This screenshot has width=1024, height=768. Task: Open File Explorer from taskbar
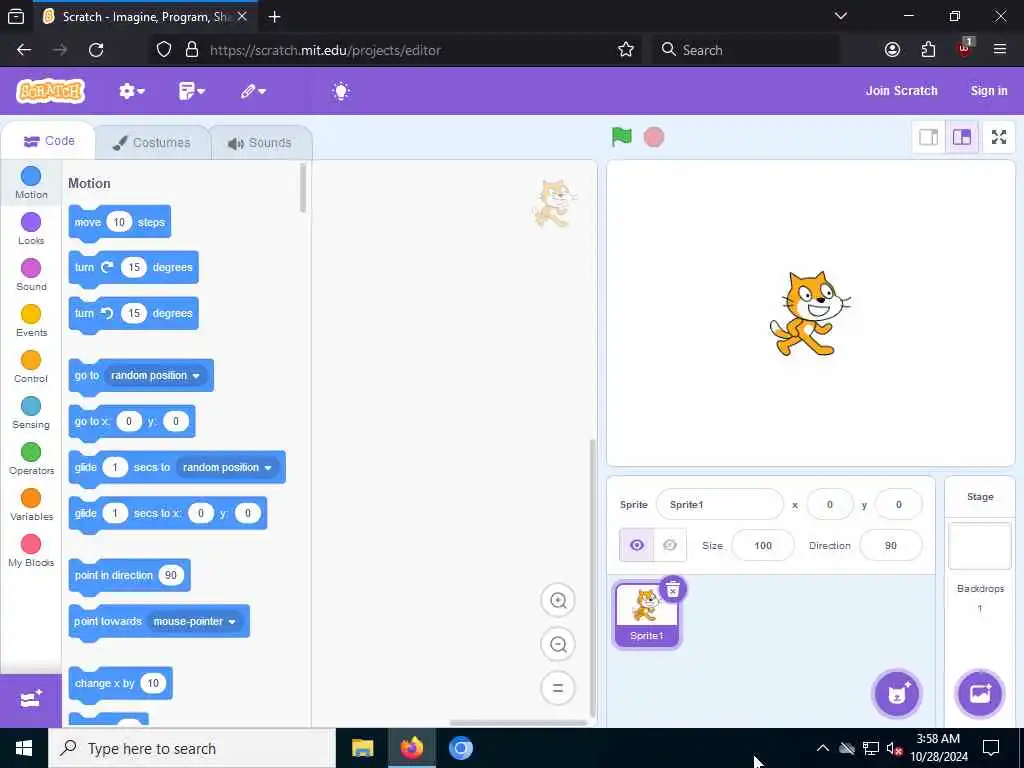click(x=362, y=748)
